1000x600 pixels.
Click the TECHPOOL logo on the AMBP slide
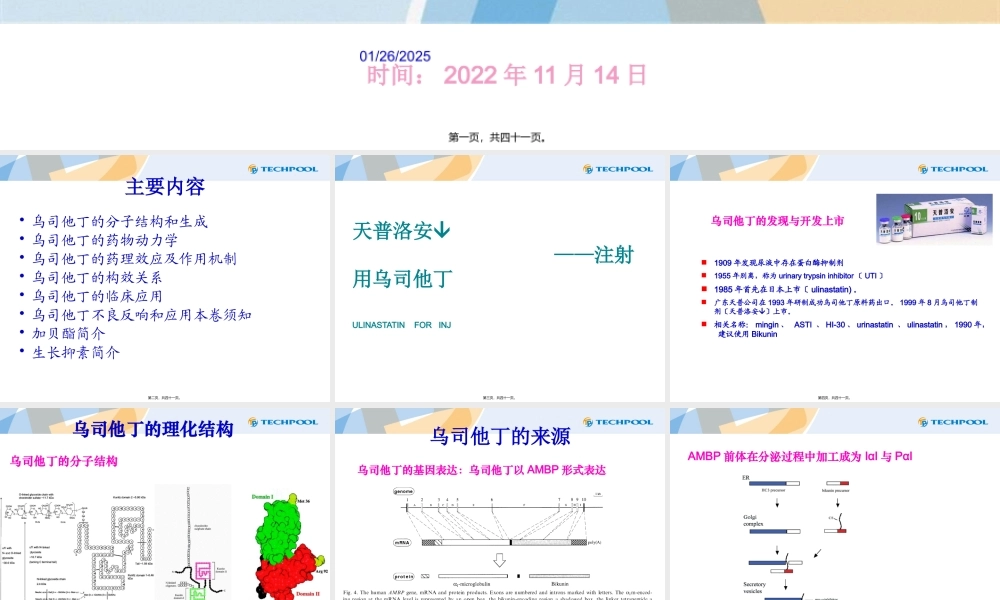pos(951,422)
